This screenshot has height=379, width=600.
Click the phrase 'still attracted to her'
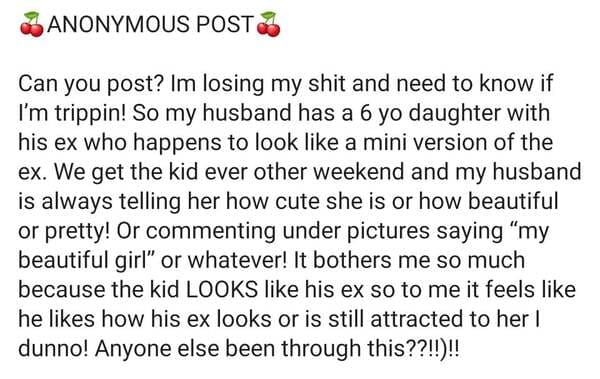click(429, 319)
